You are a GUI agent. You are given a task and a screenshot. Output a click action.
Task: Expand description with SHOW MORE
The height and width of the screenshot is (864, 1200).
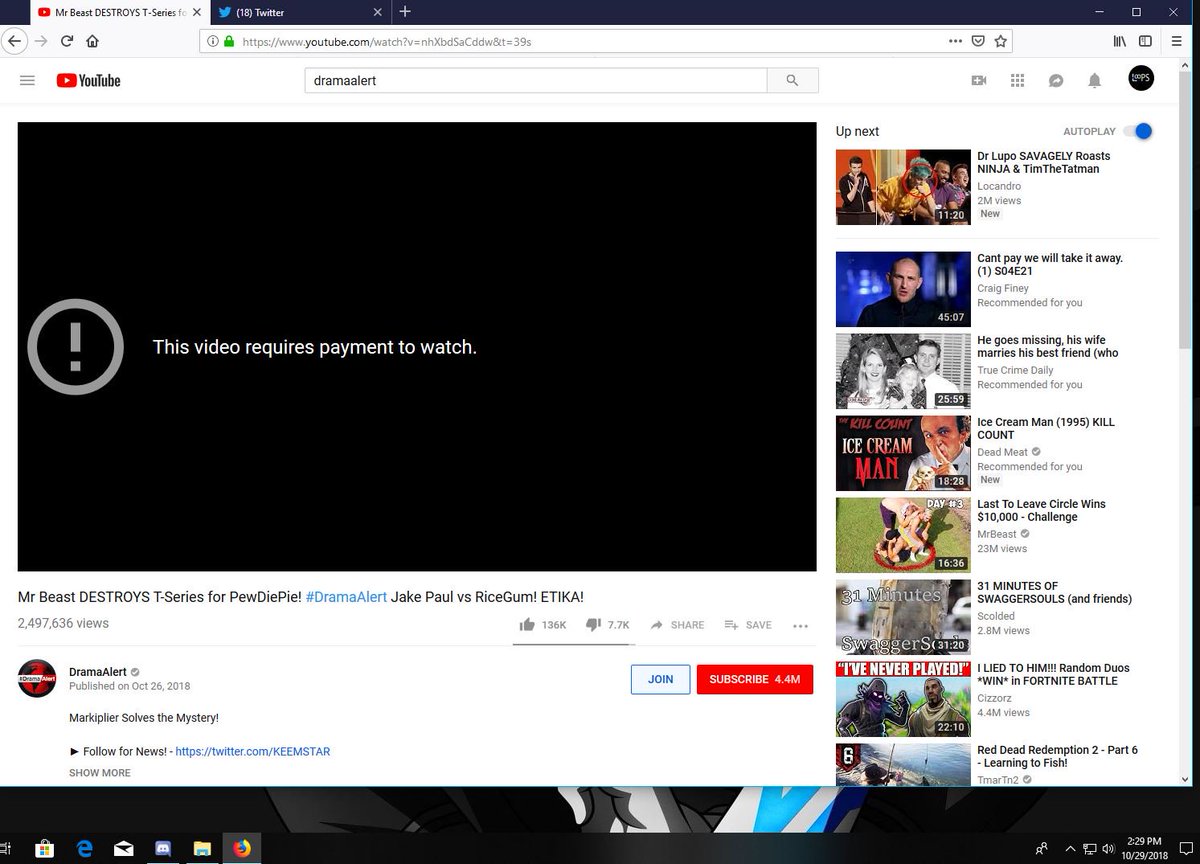(100, 773)
